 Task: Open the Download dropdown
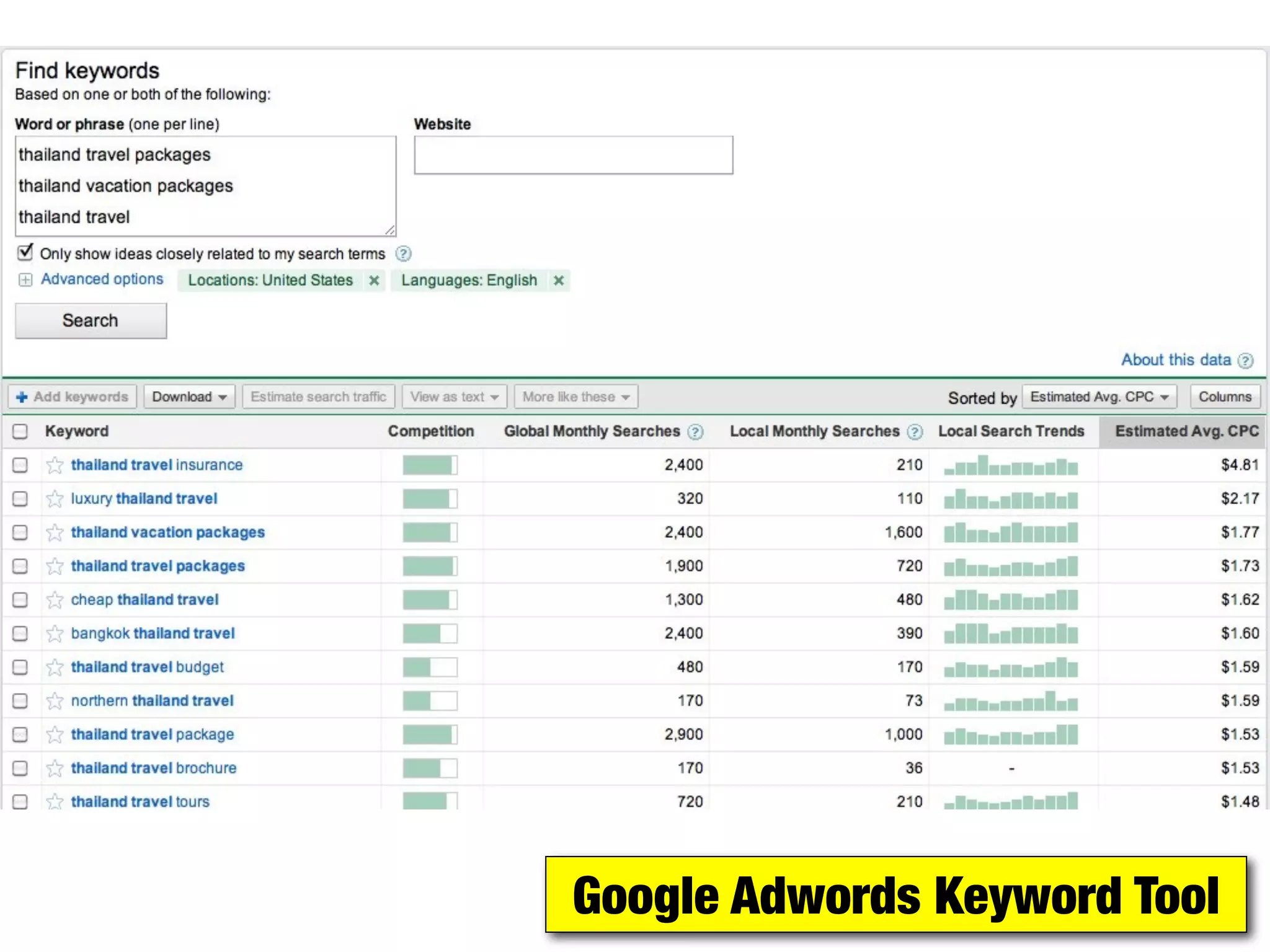point(189,397)
